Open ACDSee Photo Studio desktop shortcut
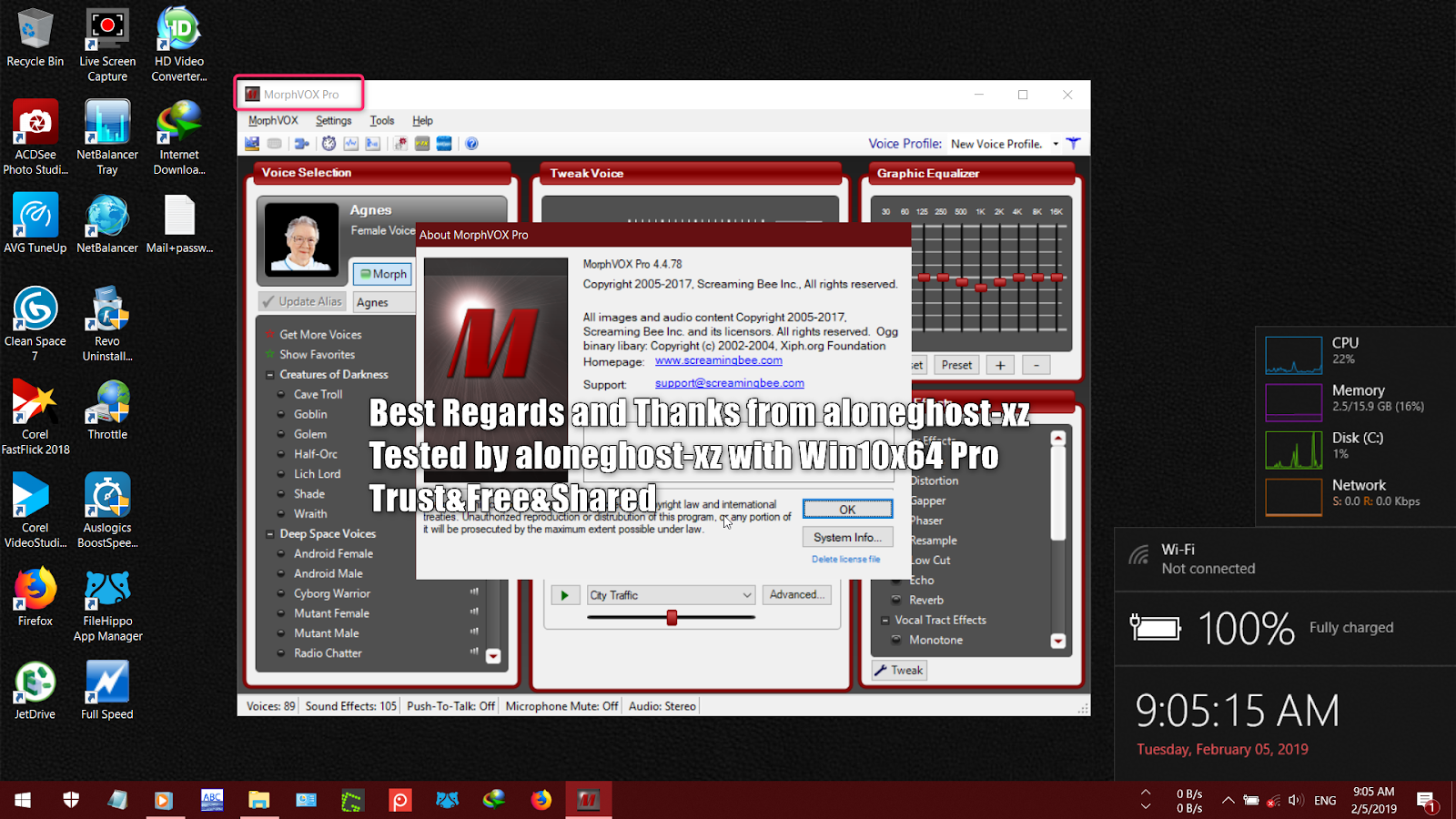This screenshot has width=1456, height=819. click(x=35, y=137)
